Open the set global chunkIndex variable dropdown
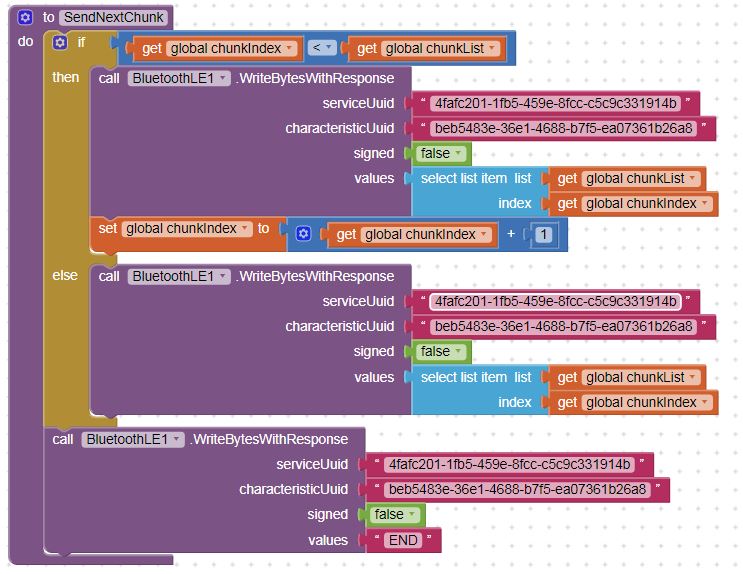The image size is (743, 574). (x=187, y=228)
